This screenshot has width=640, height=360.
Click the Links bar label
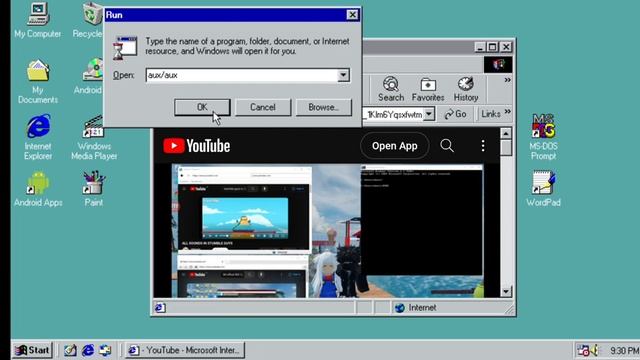tap(491, 114)
